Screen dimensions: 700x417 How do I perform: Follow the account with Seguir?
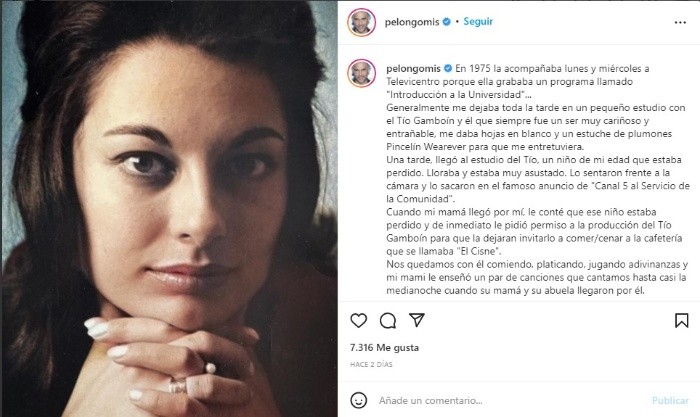(x=478, y=21)
